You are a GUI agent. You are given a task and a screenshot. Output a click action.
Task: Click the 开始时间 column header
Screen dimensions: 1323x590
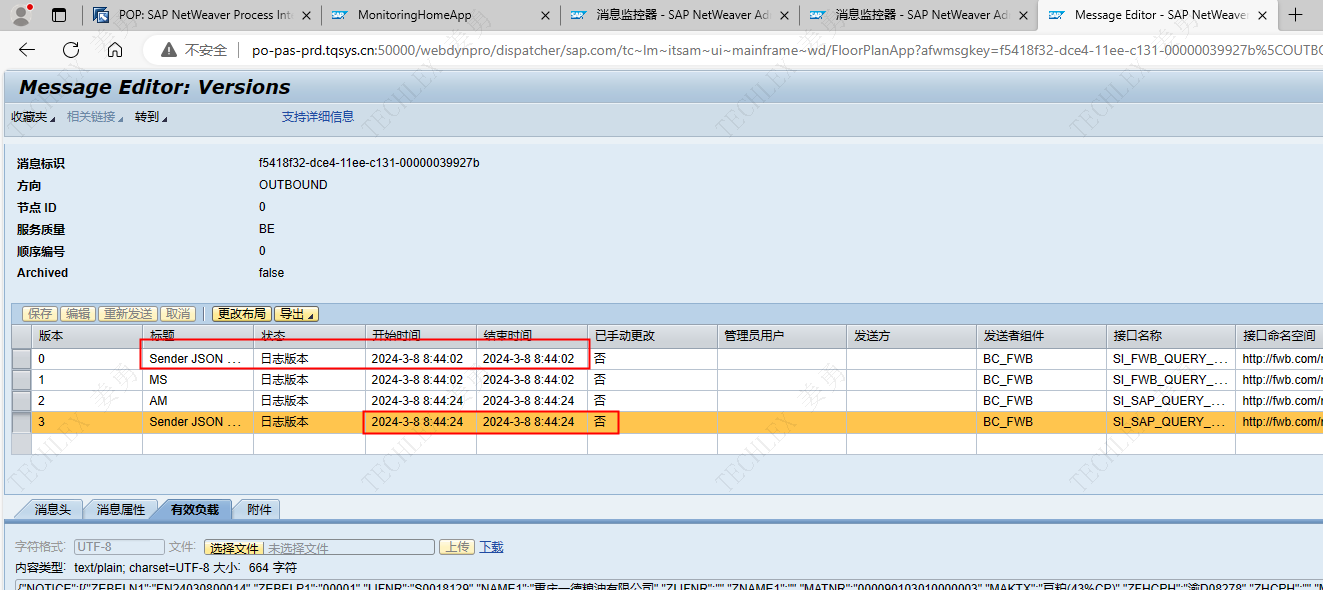(420, 336)
